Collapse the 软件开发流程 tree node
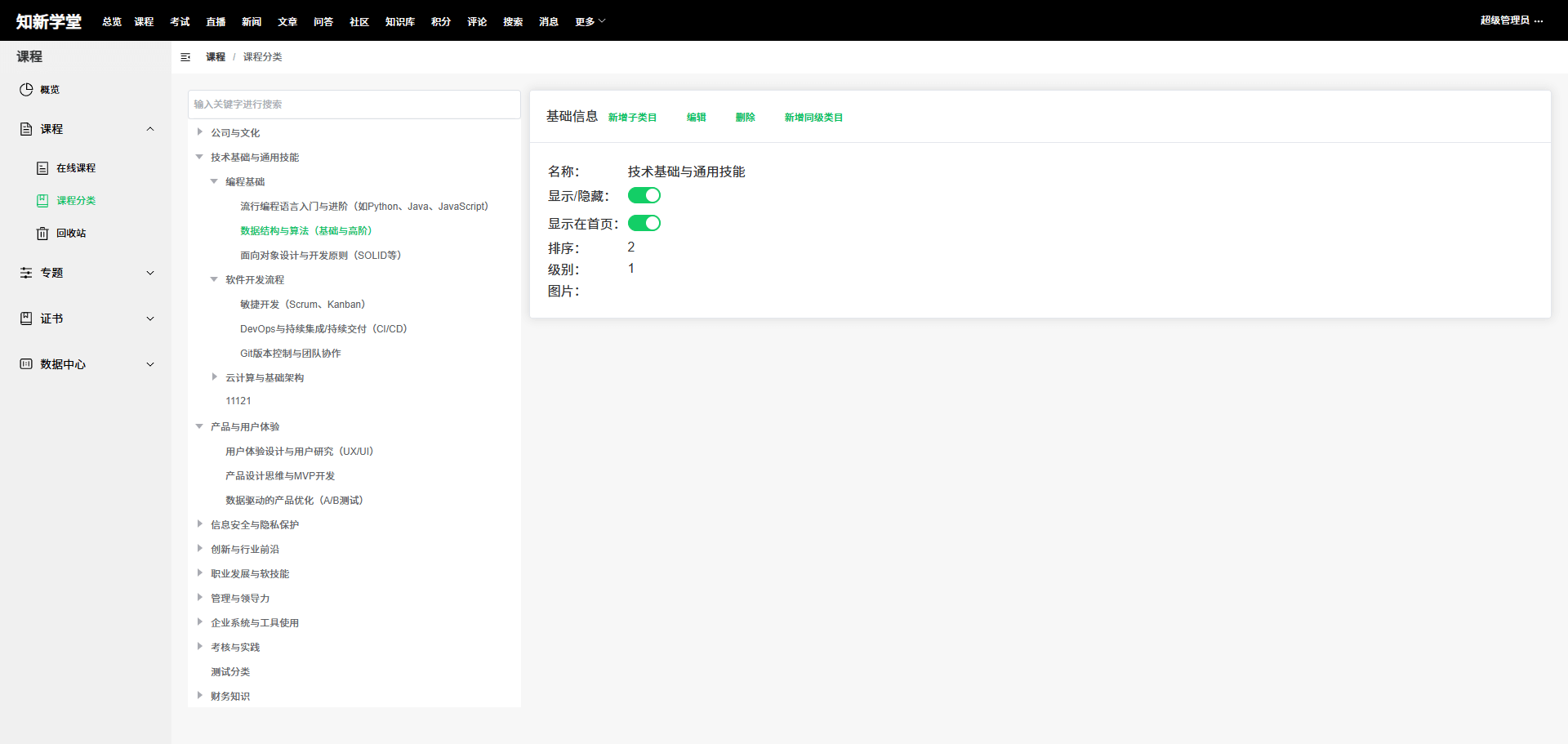The image size is (1568, 744). 214,279
